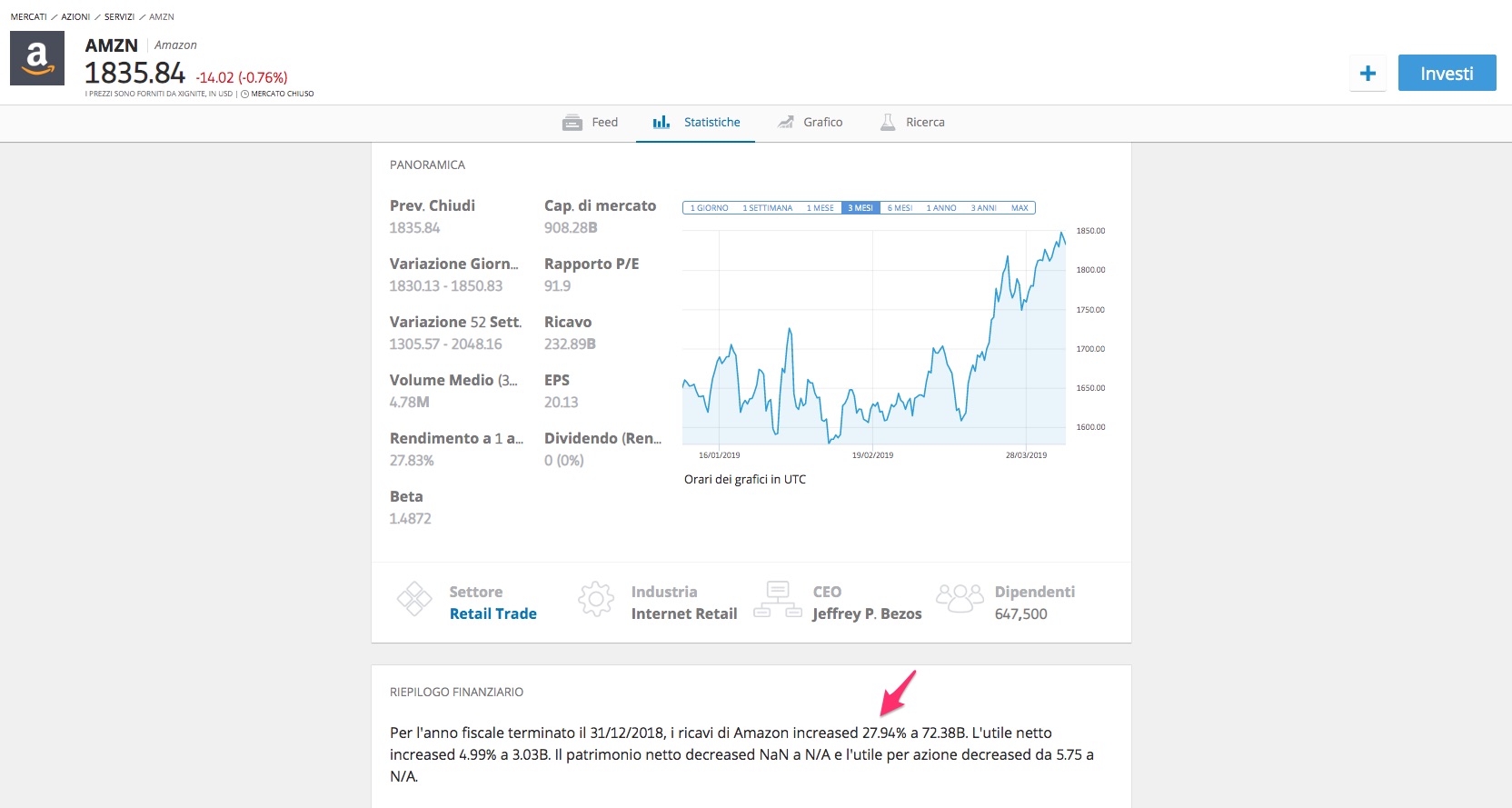The image size is (1512, 808).
Task: Click the Dividendo value 0 (0%)
Action: point(563,461)
